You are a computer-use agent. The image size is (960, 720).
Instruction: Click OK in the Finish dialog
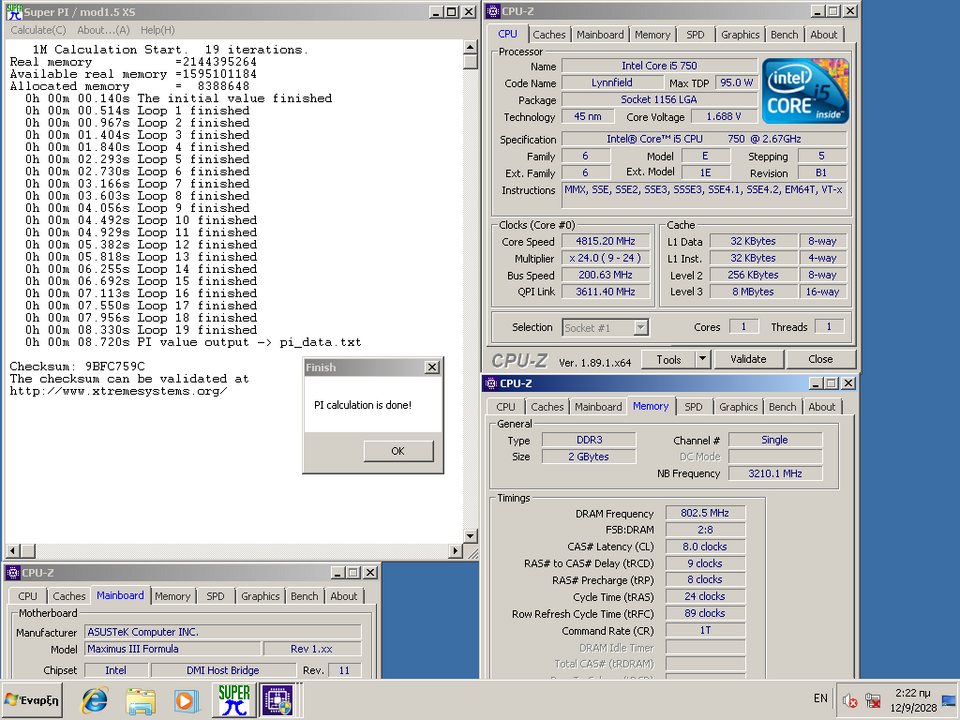point(398,451)
